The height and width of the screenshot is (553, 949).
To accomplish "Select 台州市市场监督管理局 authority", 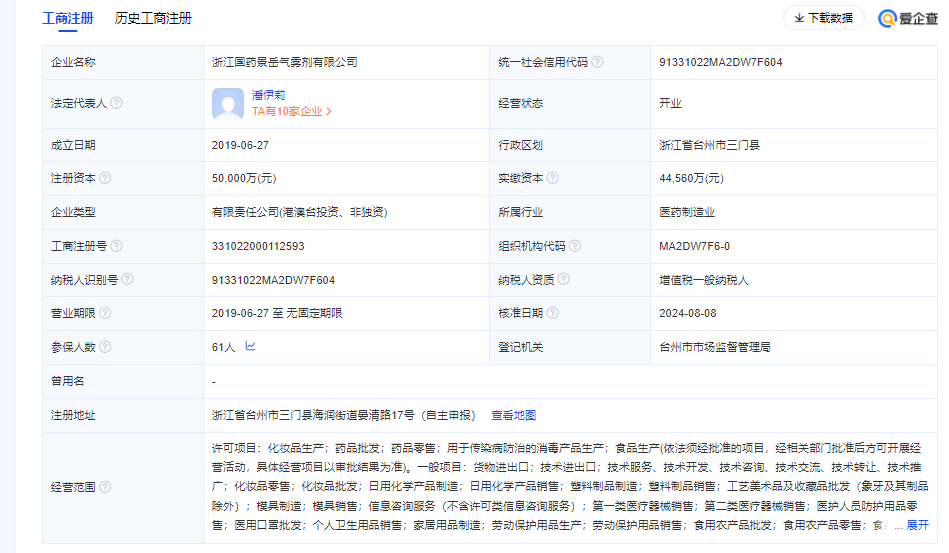I will pyautogui.click(x=715, y=347).
